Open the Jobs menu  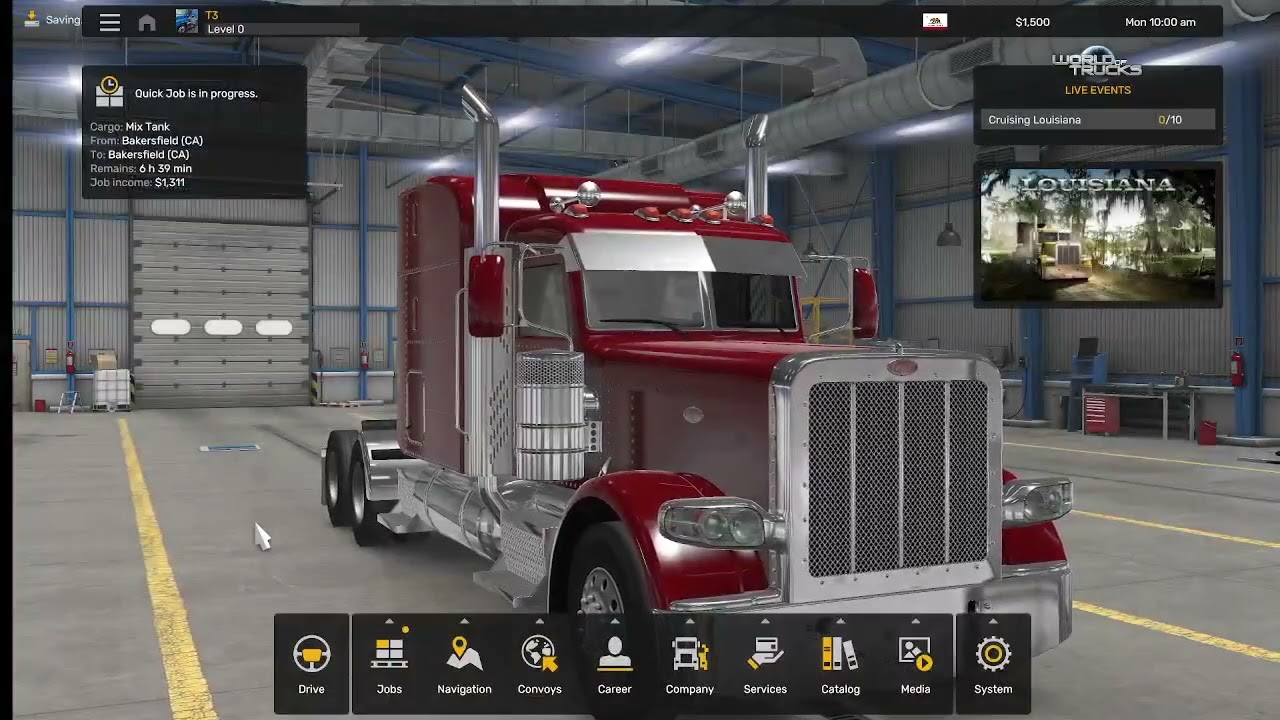(x=389, y=664)
